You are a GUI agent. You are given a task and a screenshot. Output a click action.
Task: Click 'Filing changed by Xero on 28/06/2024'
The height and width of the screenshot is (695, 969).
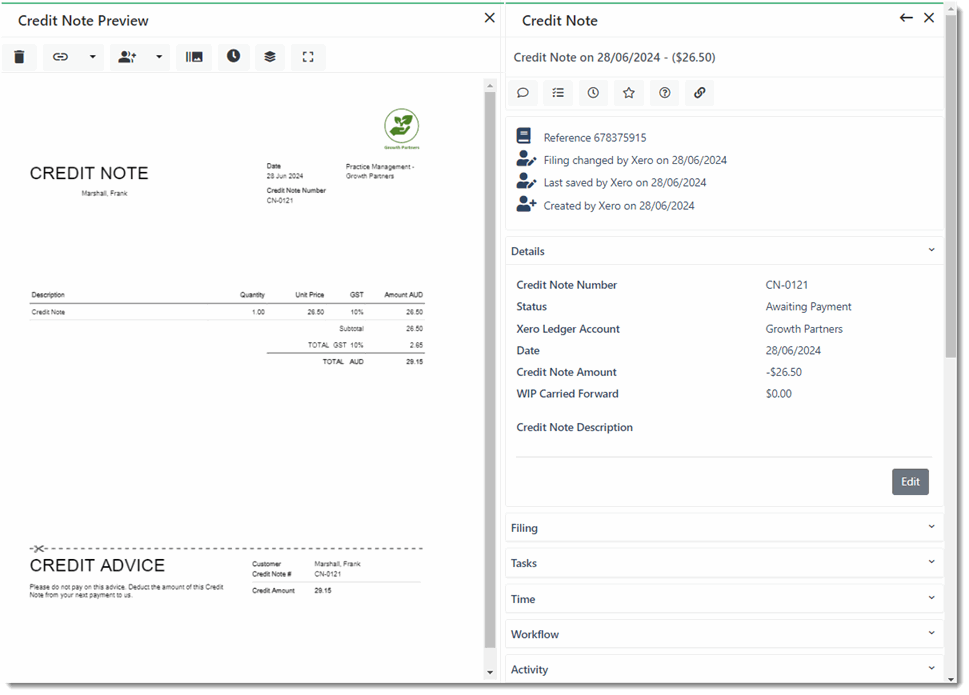click(x=635, y=161)
